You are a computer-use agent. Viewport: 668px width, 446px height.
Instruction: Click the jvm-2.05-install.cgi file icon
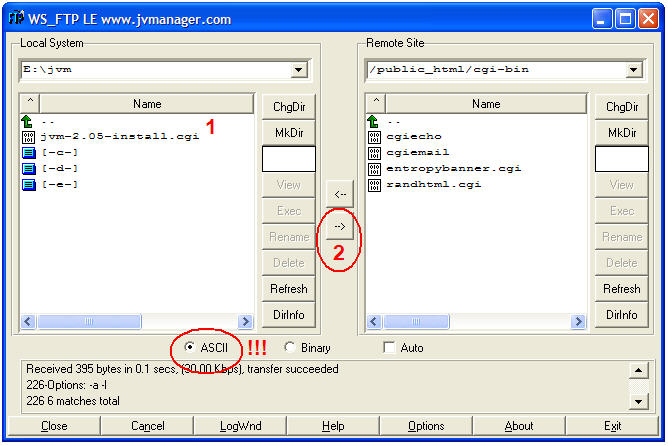pos(28,137)
